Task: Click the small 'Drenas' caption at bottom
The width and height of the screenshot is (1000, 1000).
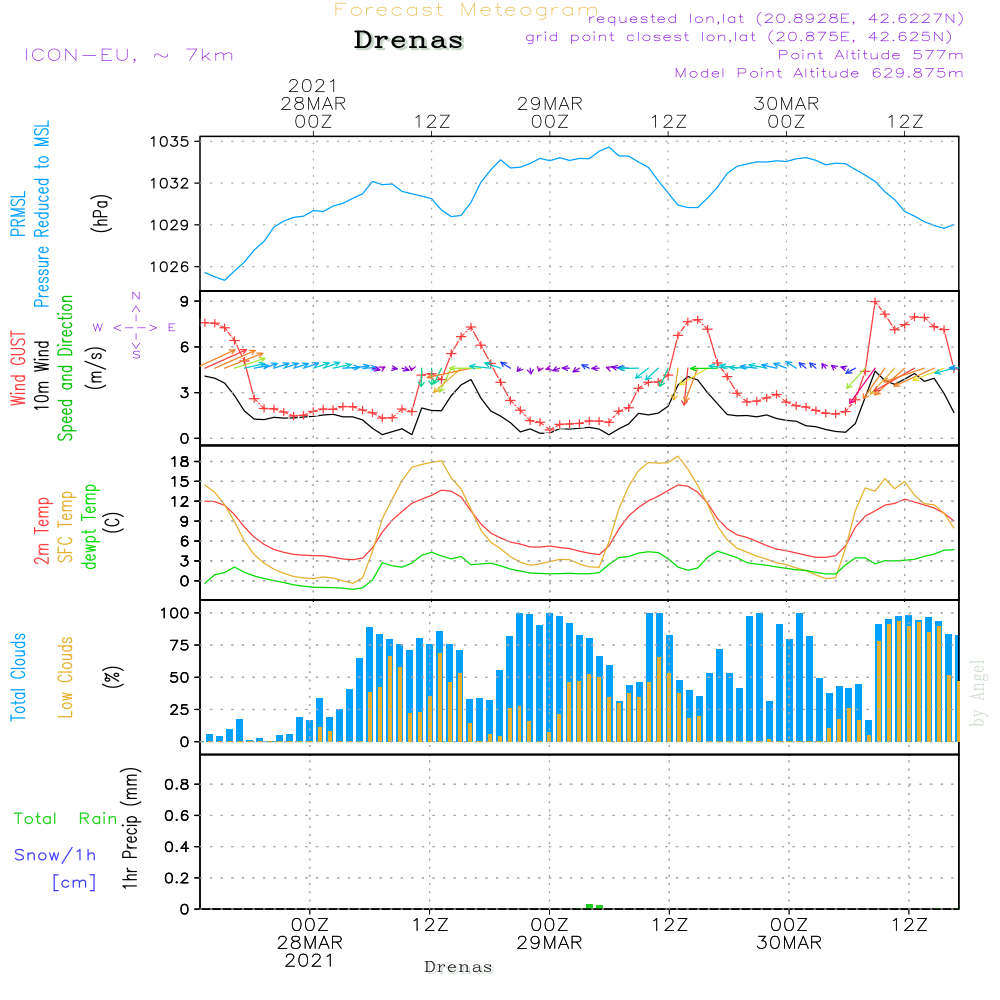Action: (x=459, y=967)
